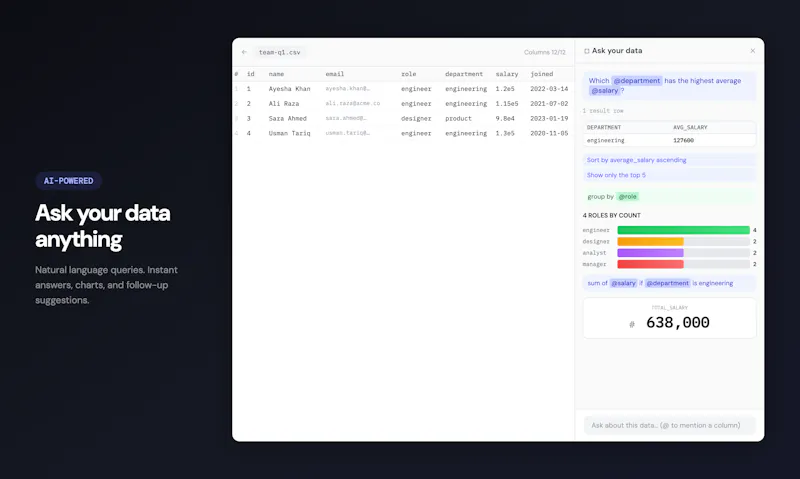
Task: Click the red manager bar in chart
Action: coord(651,264)
